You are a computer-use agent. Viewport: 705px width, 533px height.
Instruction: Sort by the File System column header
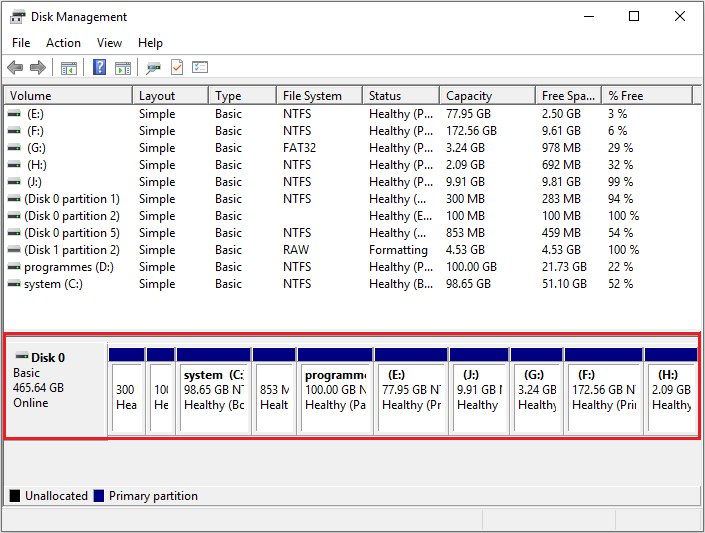pyautogui.click(x=318, y=96)
